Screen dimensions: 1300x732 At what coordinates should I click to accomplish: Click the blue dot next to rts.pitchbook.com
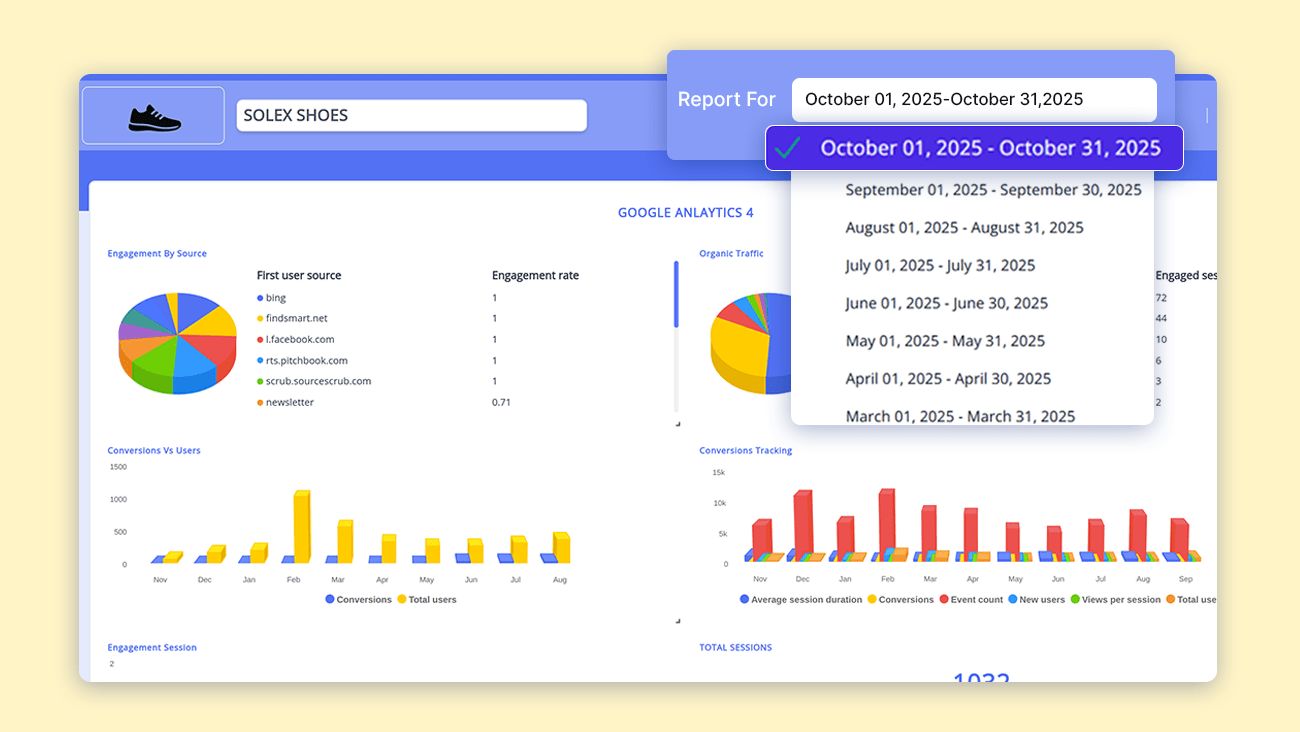click(260, 360)
